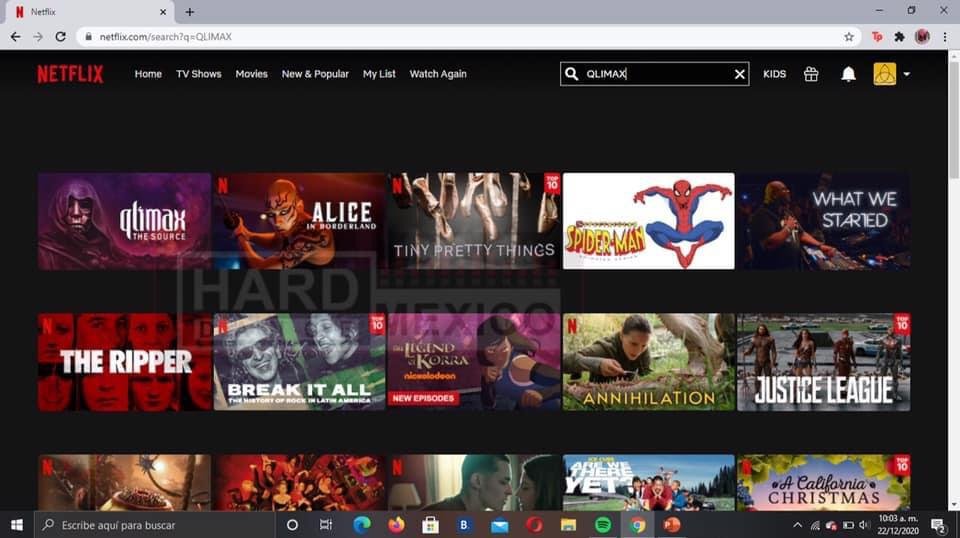Clear the QLIMAX search text
Viewport: 960px width, 538px height.
[740, 74]
